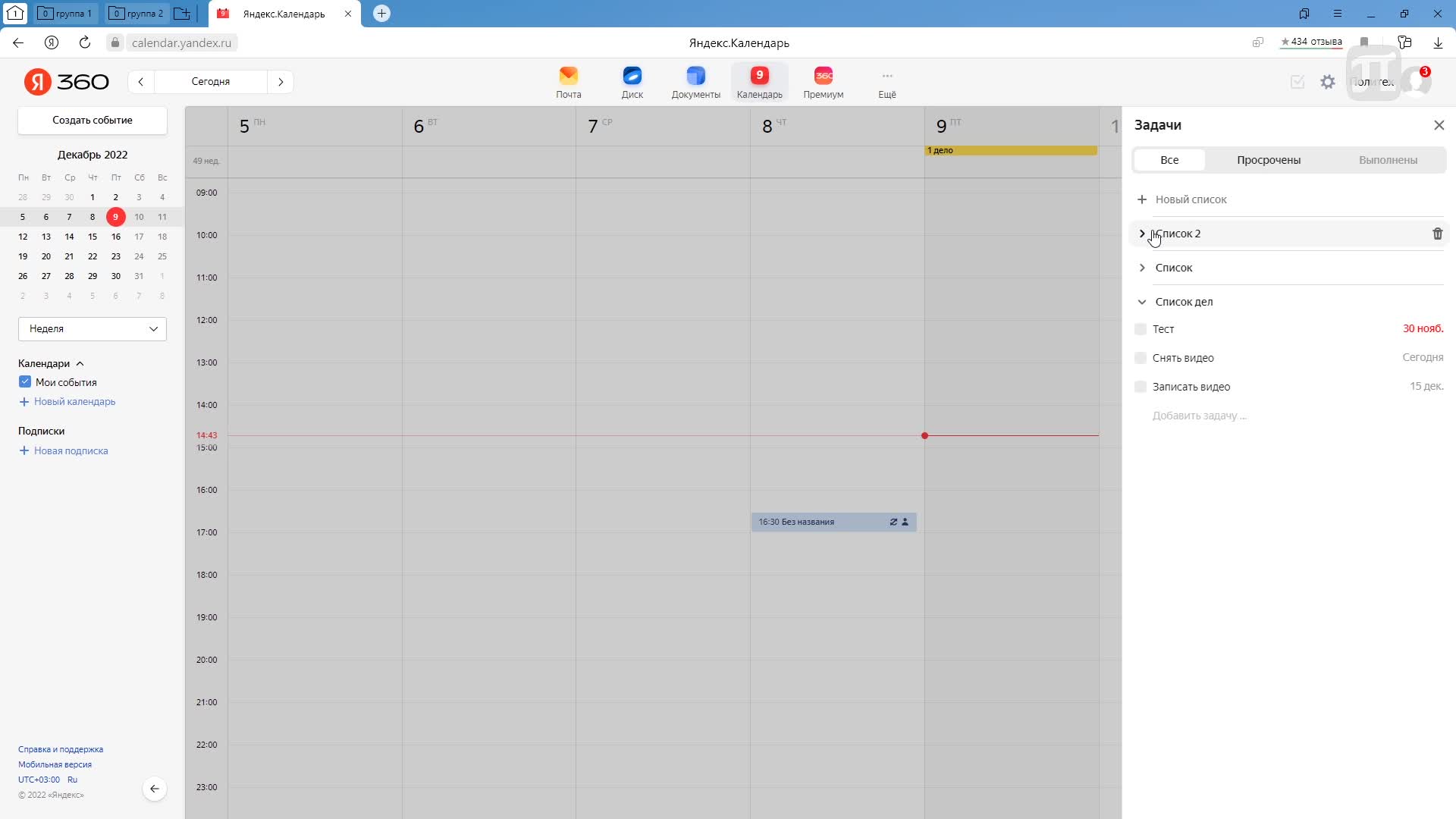Image resolution: width=1456 pixels, height=819 pixels.
Task: Change the UTC+03:00 timezone
Action: [x=39, y=780]
